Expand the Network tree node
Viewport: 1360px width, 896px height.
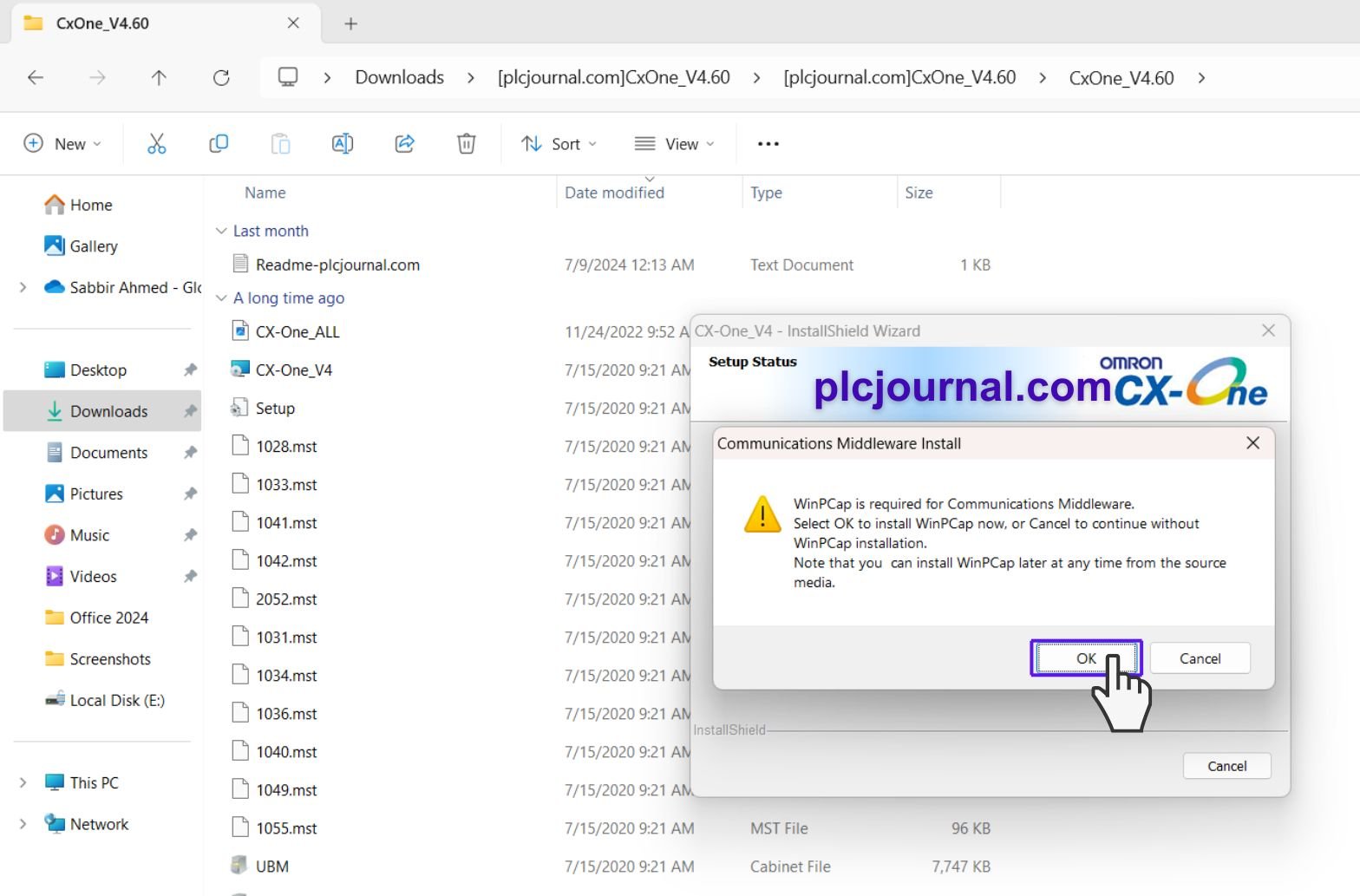23,824
